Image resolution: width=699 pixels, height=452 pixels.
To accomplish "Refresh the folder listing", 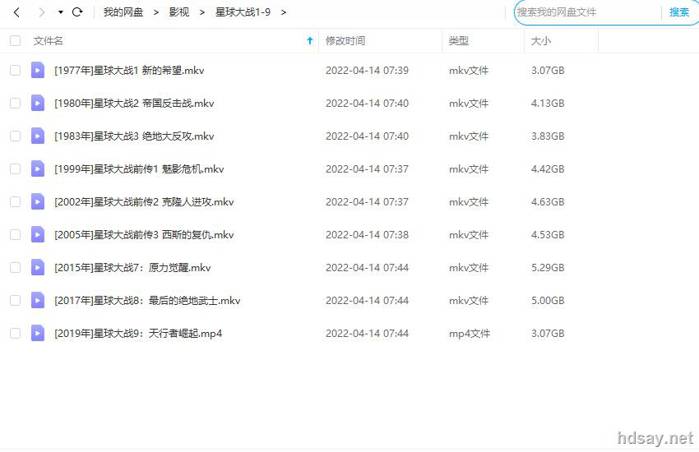I will pos(78,12).
